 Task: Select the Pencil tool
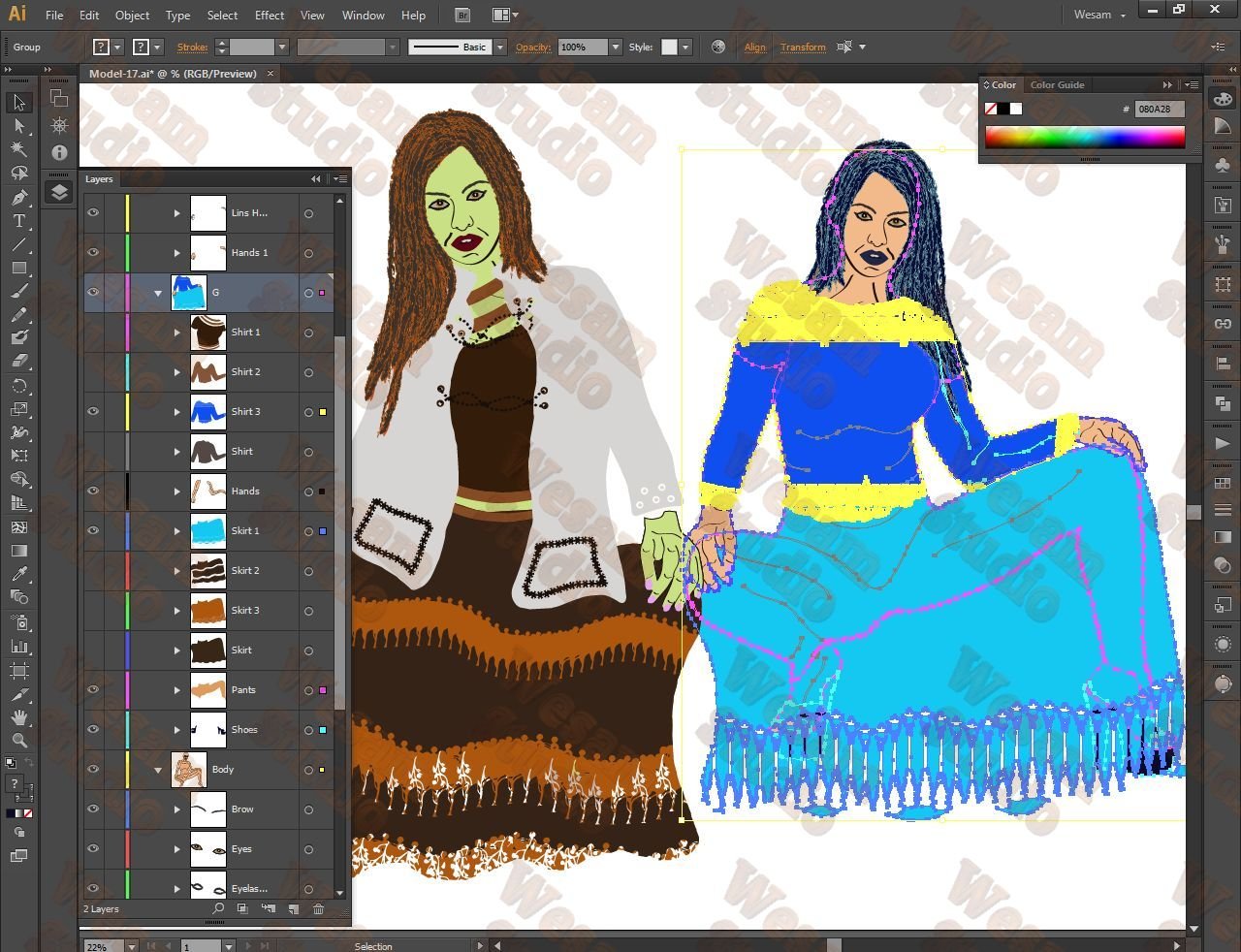pos(19,315)
